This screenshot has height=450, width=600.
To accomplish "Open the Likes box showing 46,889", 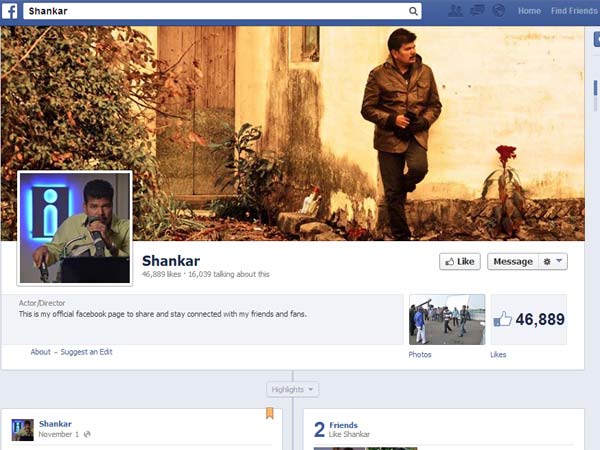I will coord(528,319).
